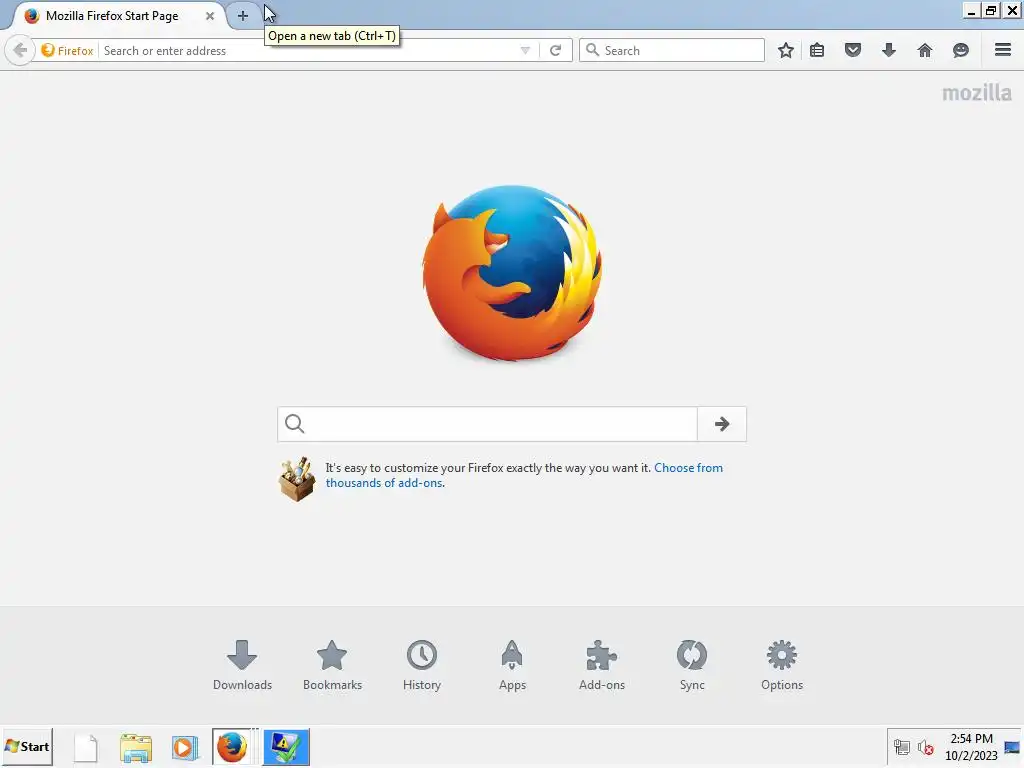Open Sync from the bottom launcher
This screenshot has height=768, width=1024.
pyautogui.click(x=692, y=665)
